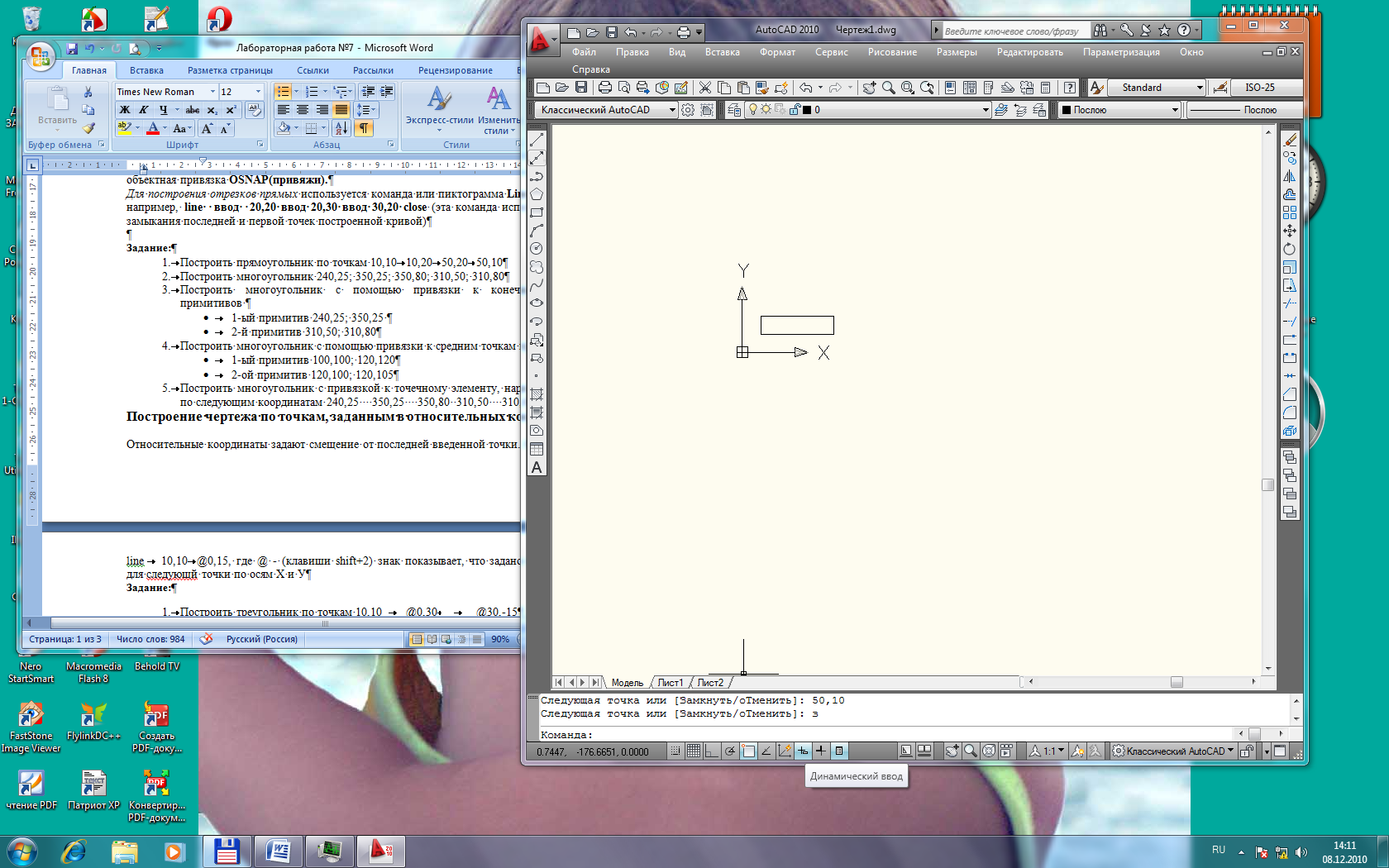Toggle Polar tracking in status bar
The image size is (1389, 868).
730,751
